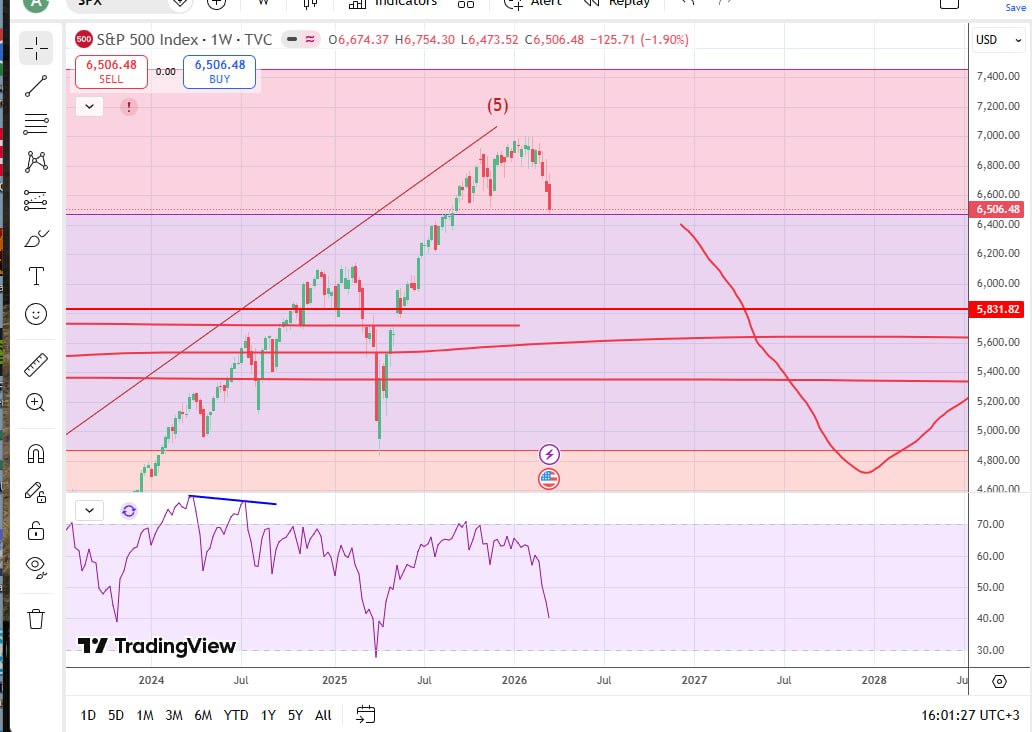Set the range to 6M
Screen dimensions: 1032x732
point(203,715)
